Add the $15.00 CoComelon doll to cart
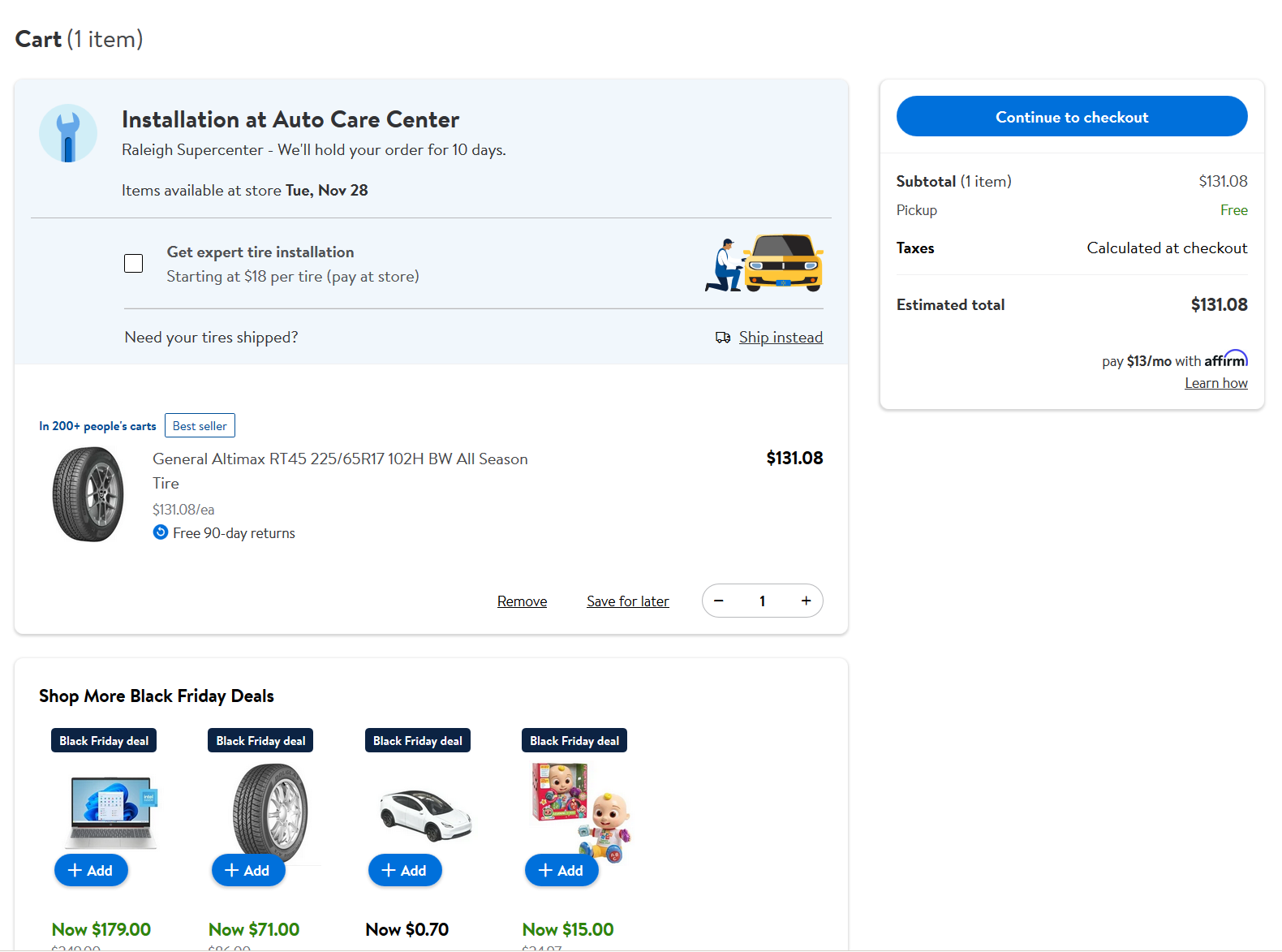This screenshot has height=952, width=1282. point(561,870)
